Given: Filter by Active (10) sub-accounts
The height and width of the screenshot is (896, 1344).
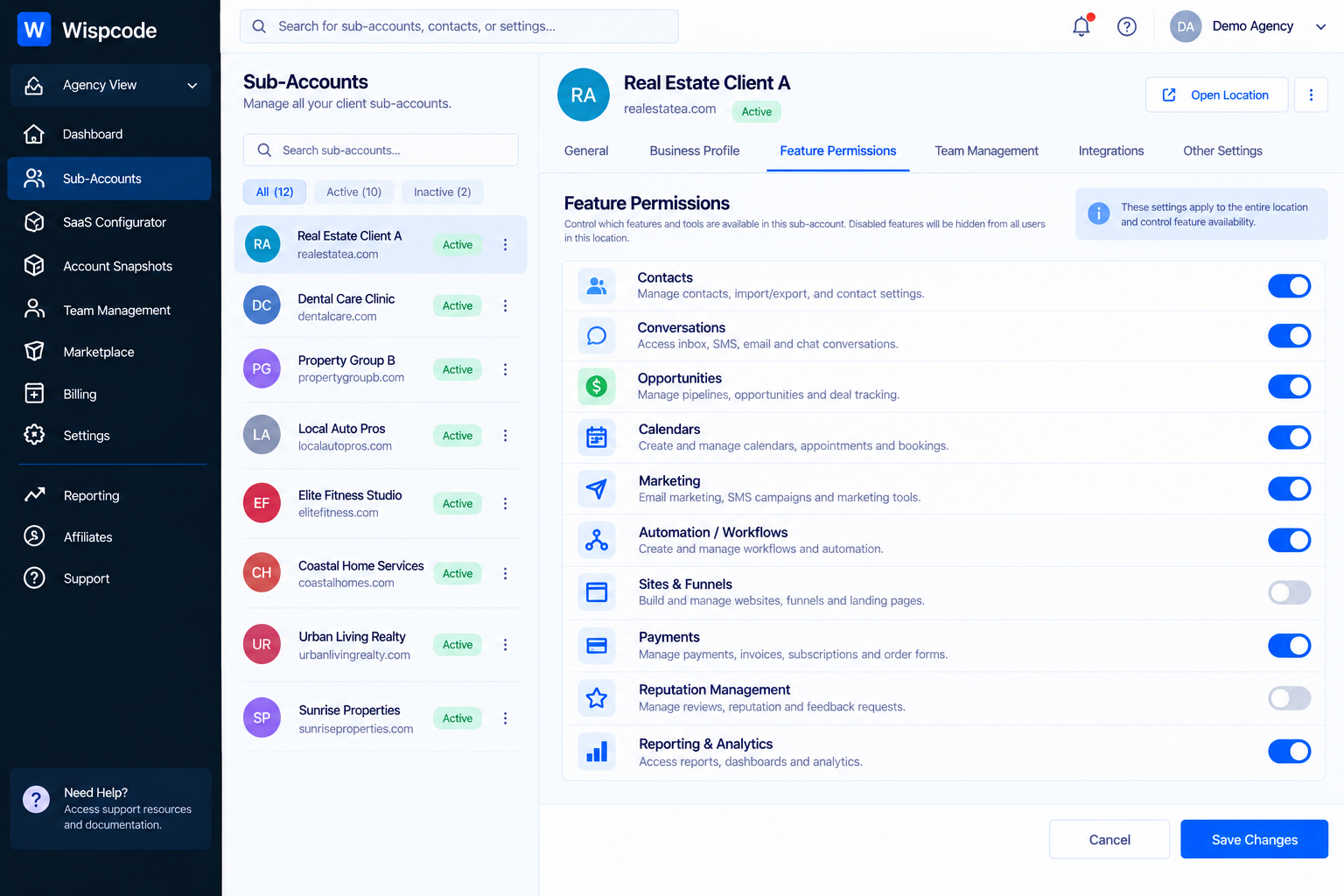Looking at the screenshot, I should coord(353,192).
